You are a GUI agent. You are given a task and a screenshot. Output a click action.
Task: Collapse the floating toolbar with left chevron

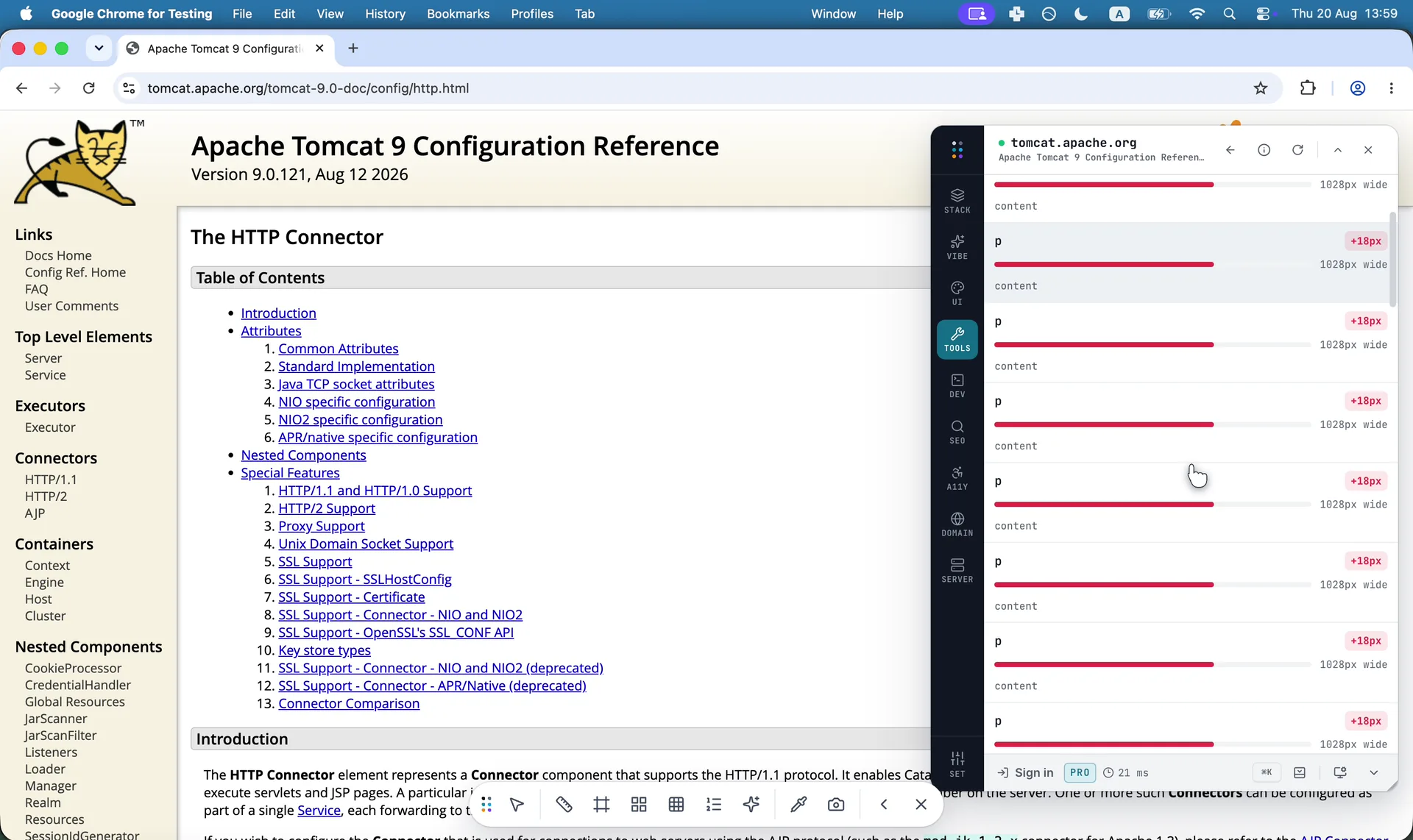pos(884,805)
